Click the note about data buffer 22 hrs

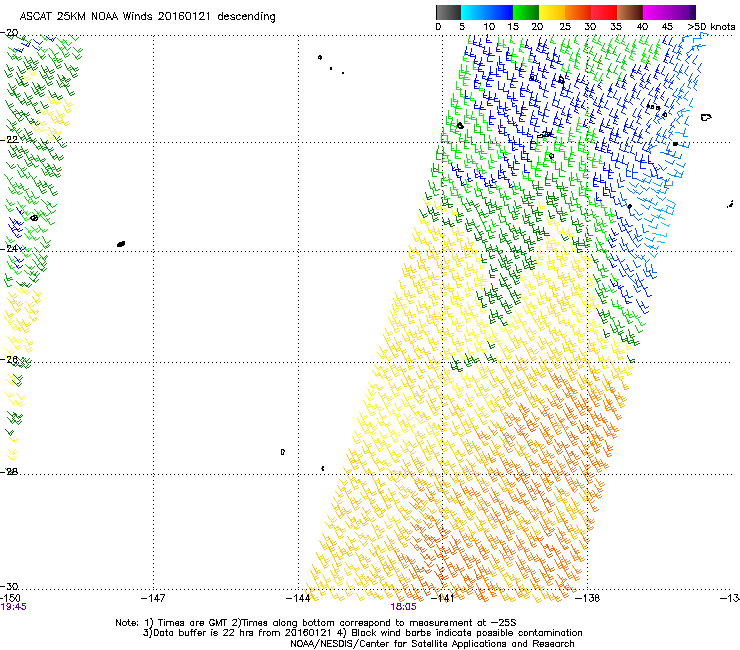pyautogui.click(x=362, y=633)
